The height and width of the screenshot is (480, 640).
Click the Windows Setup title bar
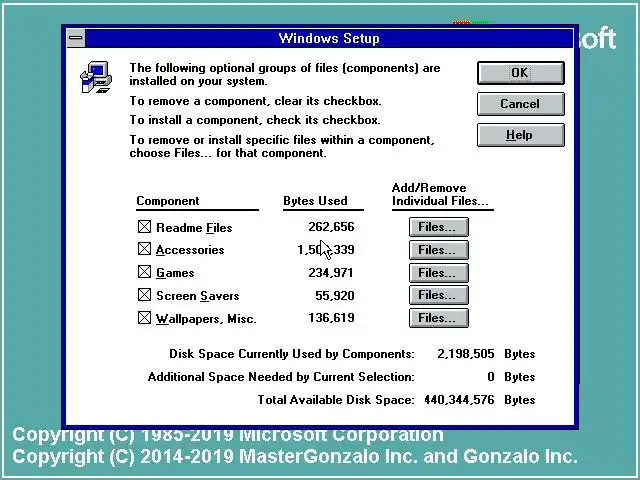point(329,38)
